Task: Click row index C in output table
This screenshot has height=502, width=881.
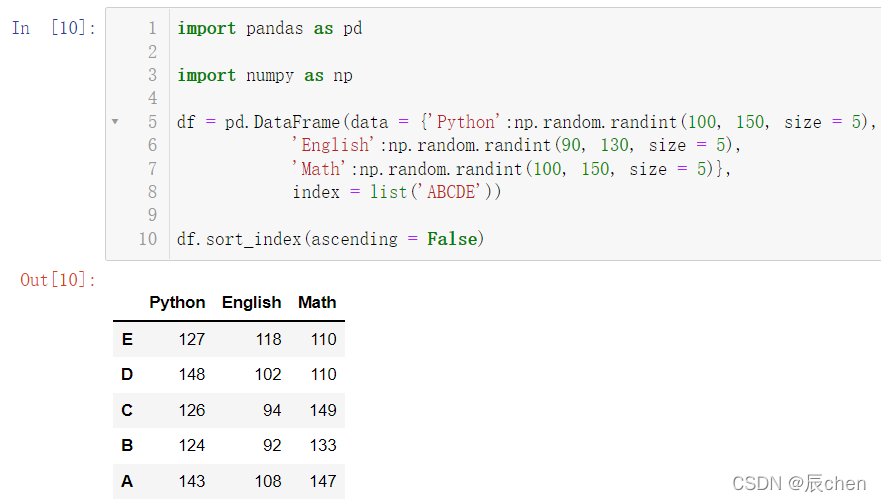Action: [127, 410]
